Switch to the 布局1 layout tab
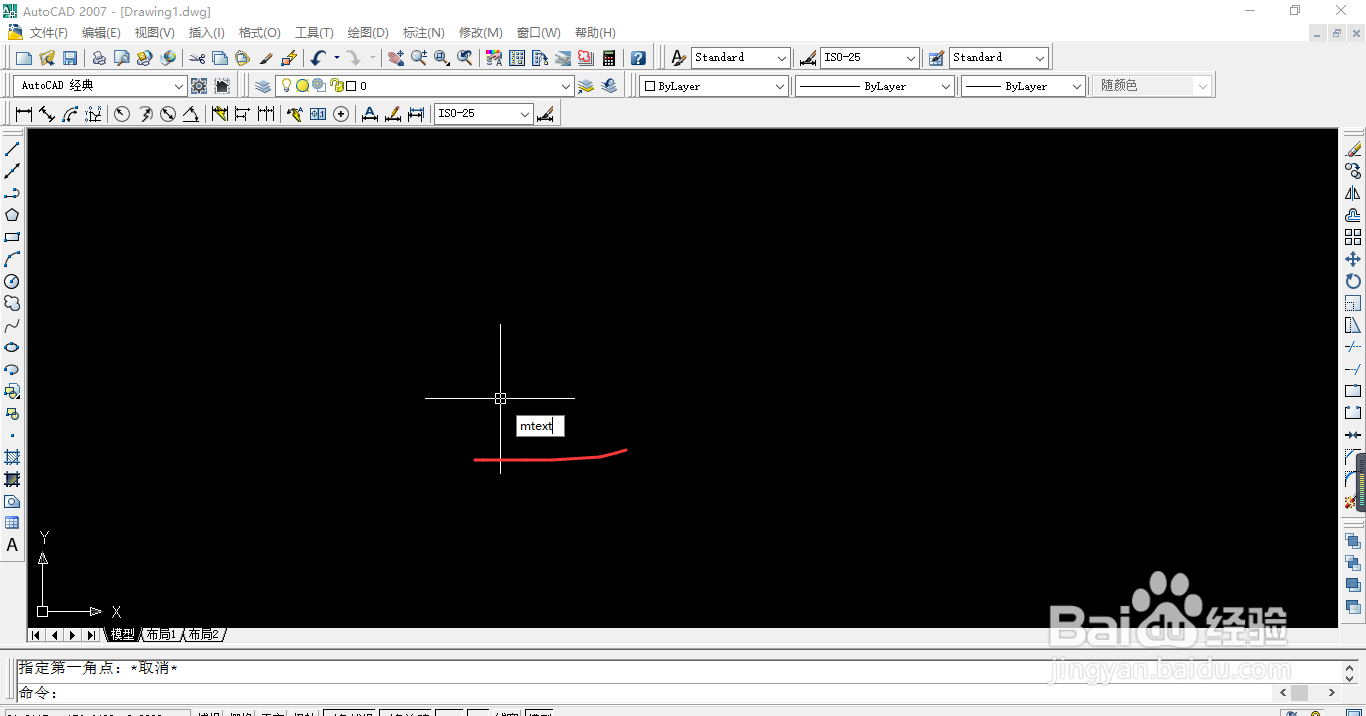Viewport: 1366px width, 716px height. coord(160,635)
